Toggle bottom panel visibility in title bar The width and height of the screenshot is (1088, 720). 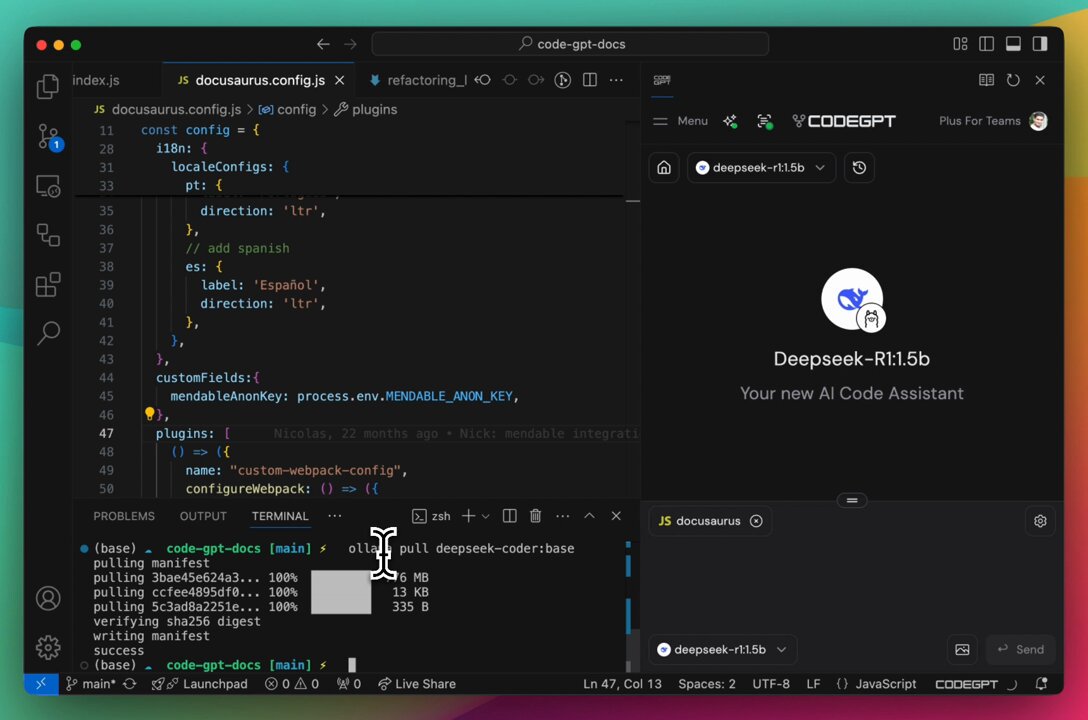tap(1013, 44)
